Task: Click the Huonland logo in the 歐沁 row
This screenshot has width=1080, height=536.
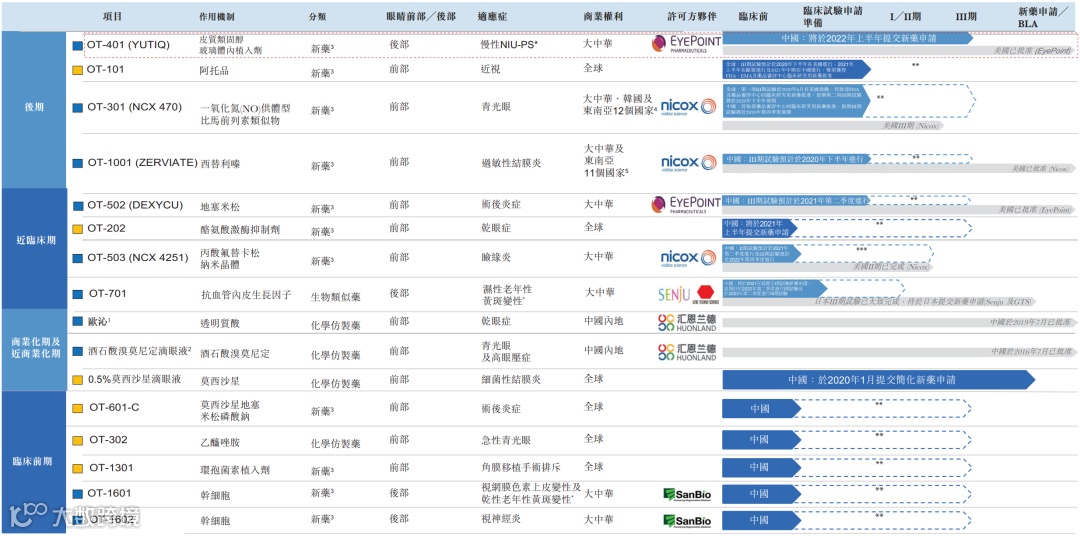Action: coord(687,322)
